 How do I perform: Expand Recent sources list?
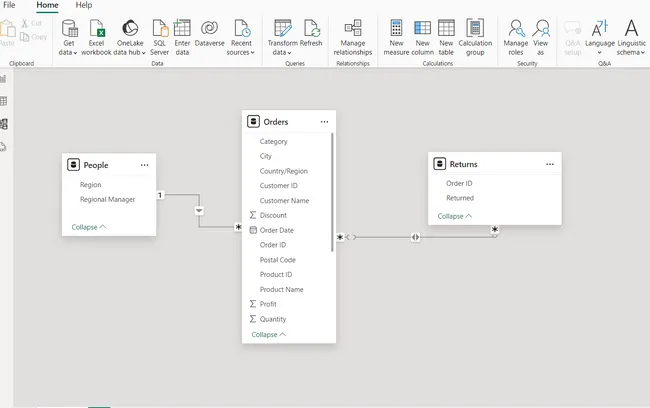[241, 37]
